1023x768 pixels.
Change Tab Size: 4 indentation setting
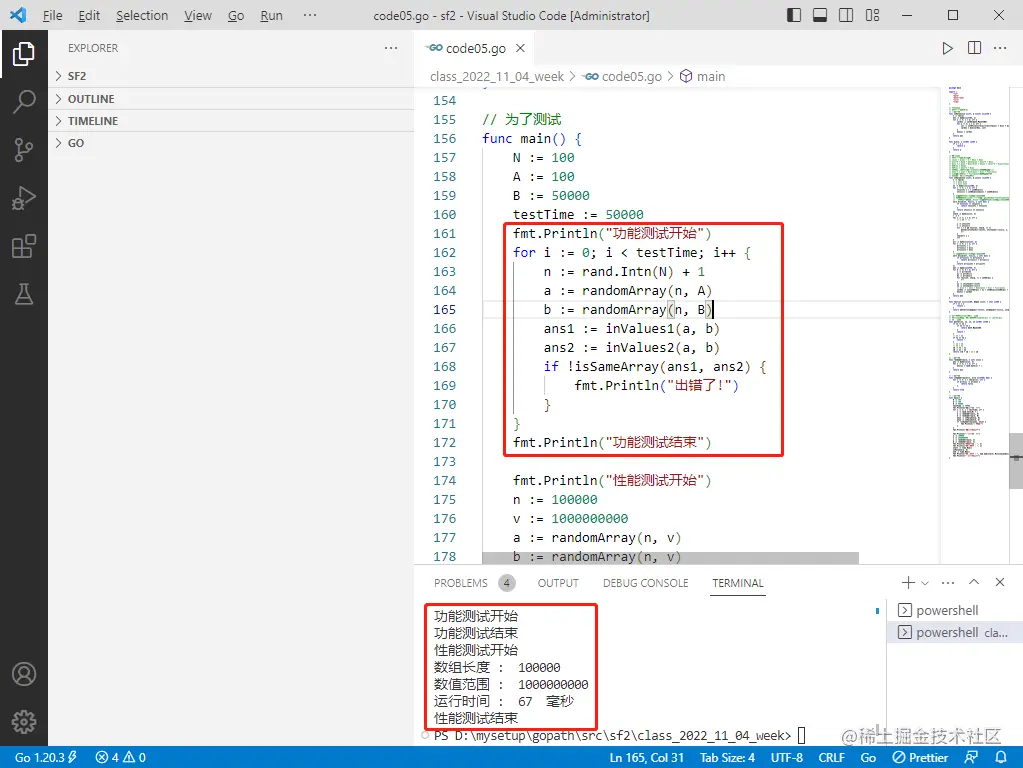point(727,758)
